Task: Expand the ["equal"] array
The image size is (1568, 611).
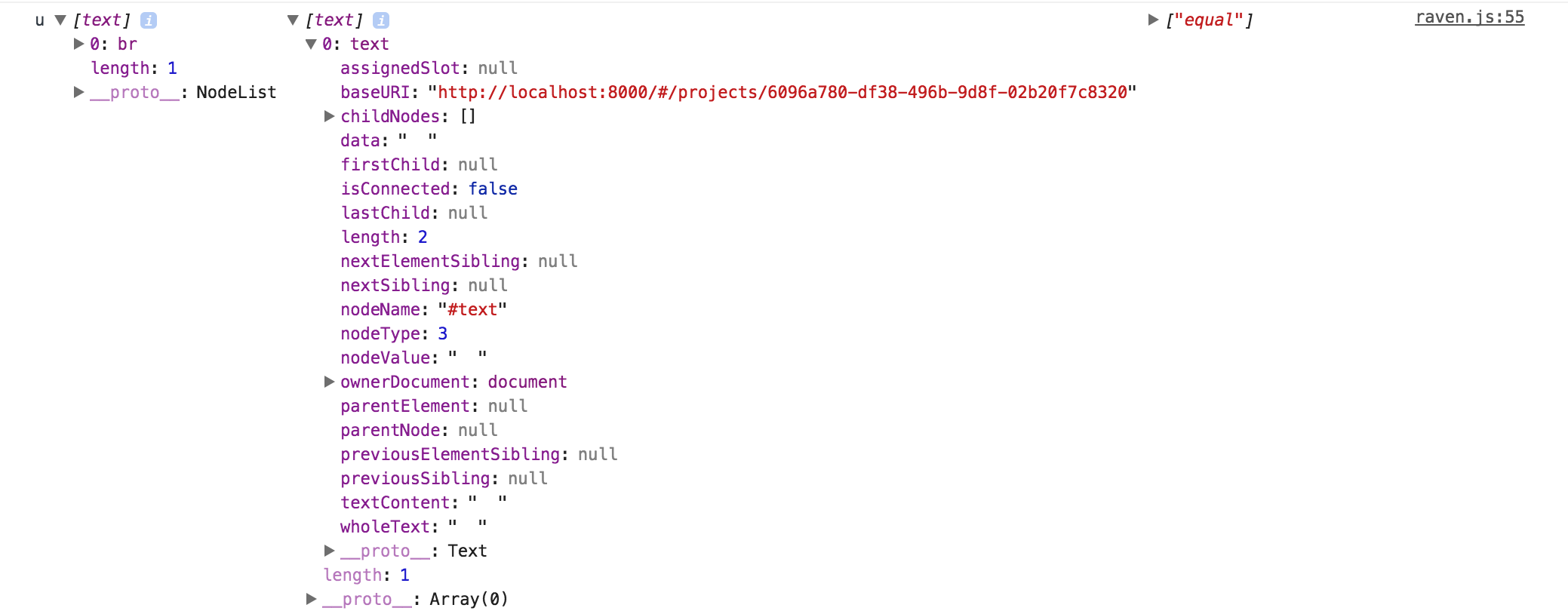Action: click(x=1152, y=20)
